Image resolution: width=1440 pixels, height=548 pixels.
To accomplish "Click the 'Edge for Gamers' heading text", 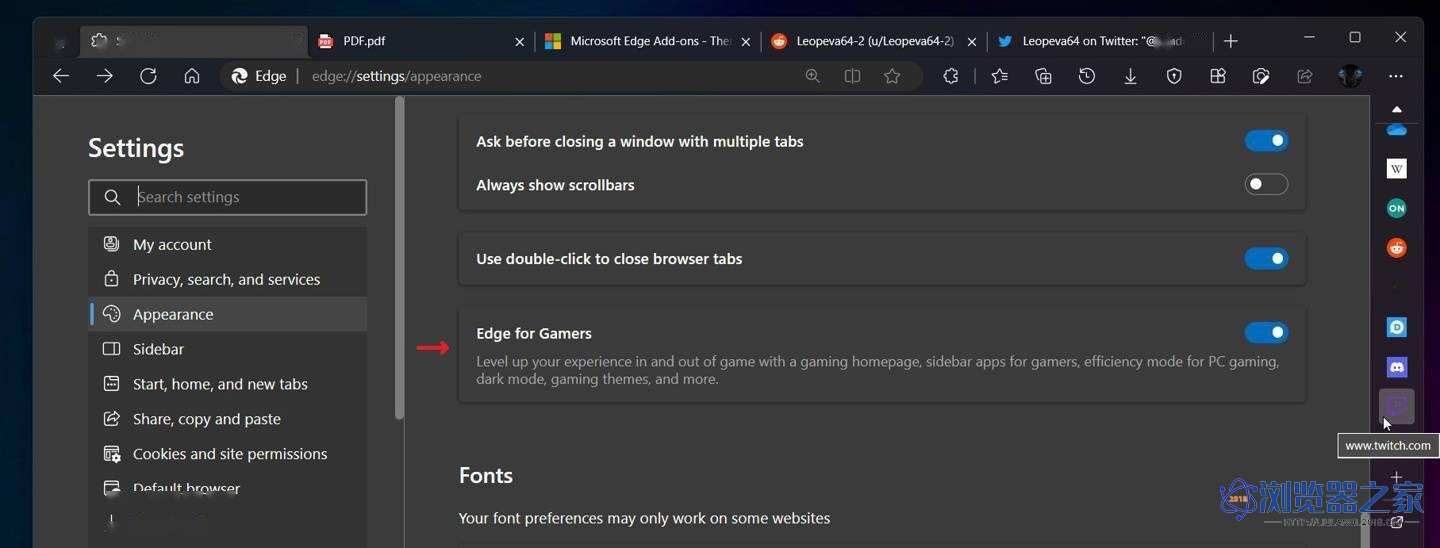I will (x=534, y=333).
